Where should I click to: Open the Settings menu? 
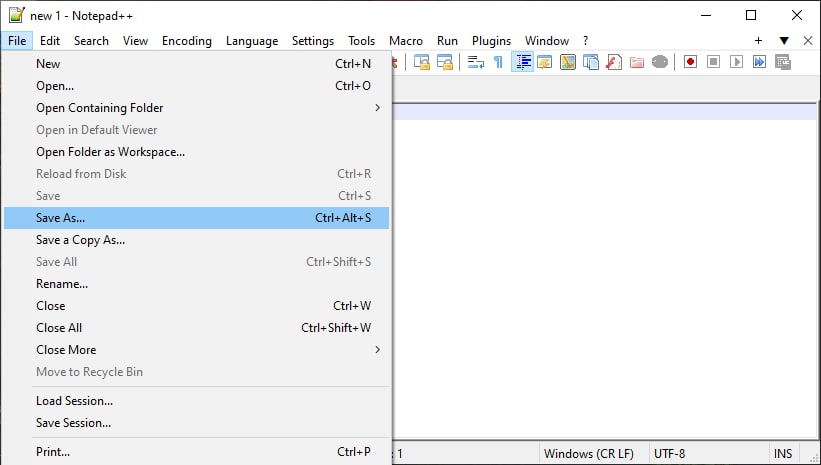(313, 41)
